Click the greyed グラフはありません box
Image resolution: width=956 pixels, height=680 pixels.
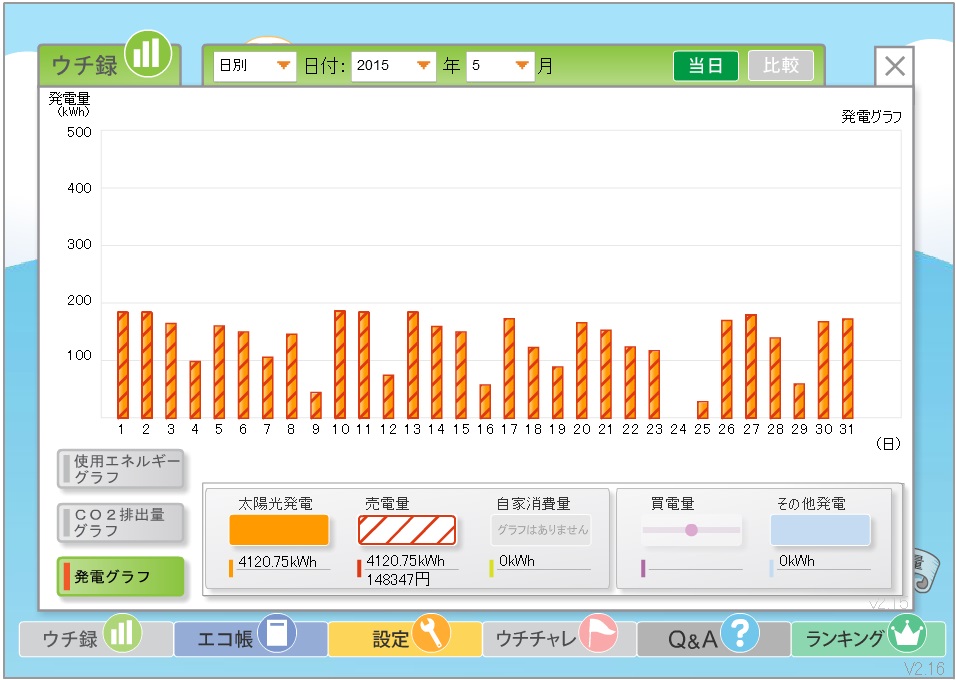click(541, 530)
